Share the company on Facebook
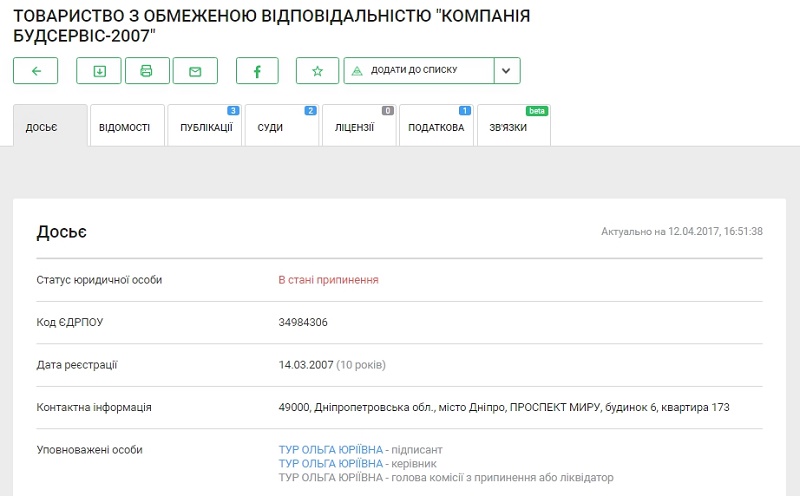The width and height of the screenshot is (800, 496). [257, 71]
